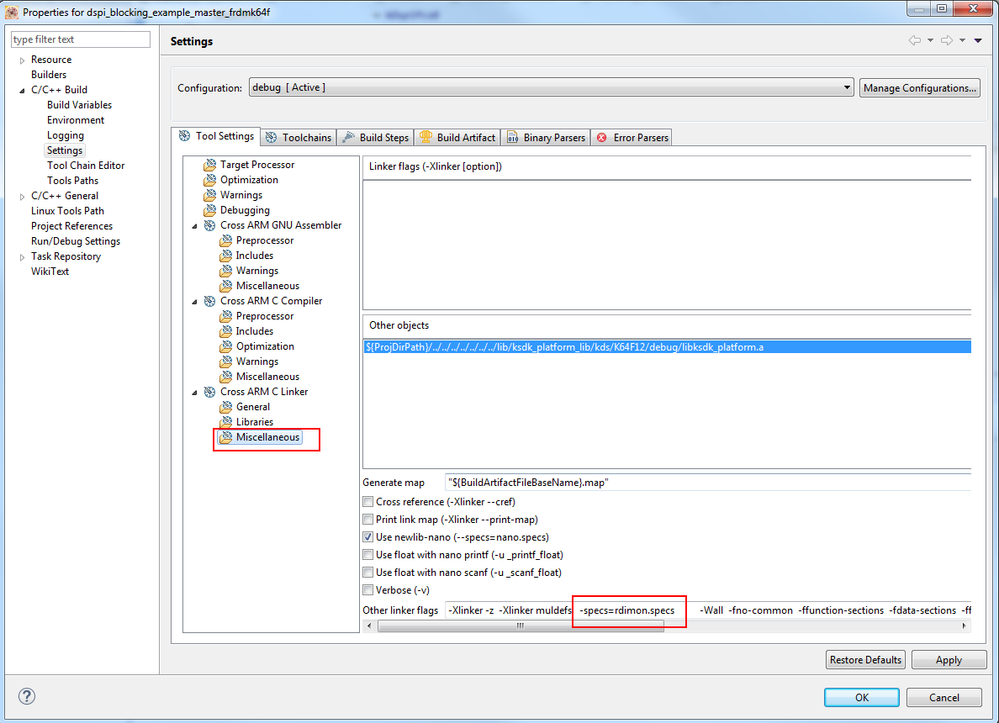Switch to the Build Steps tab

[x=376, y=138]
